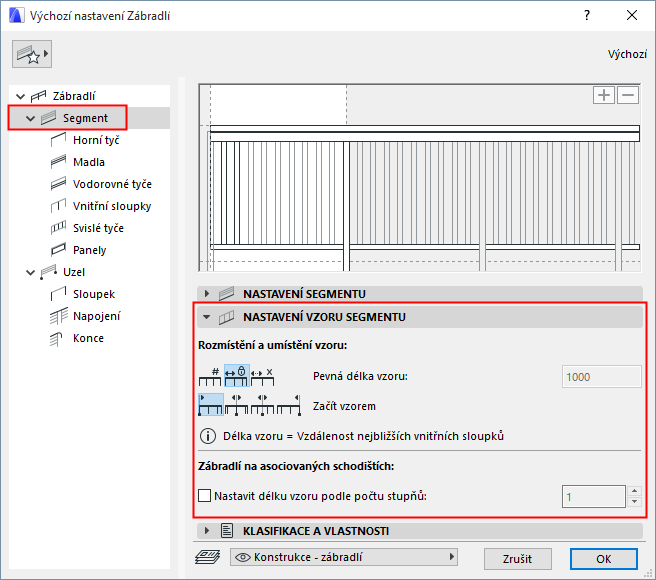Expand KLASIFIKACE A VLASTNOSTI panel

[207, 531]
